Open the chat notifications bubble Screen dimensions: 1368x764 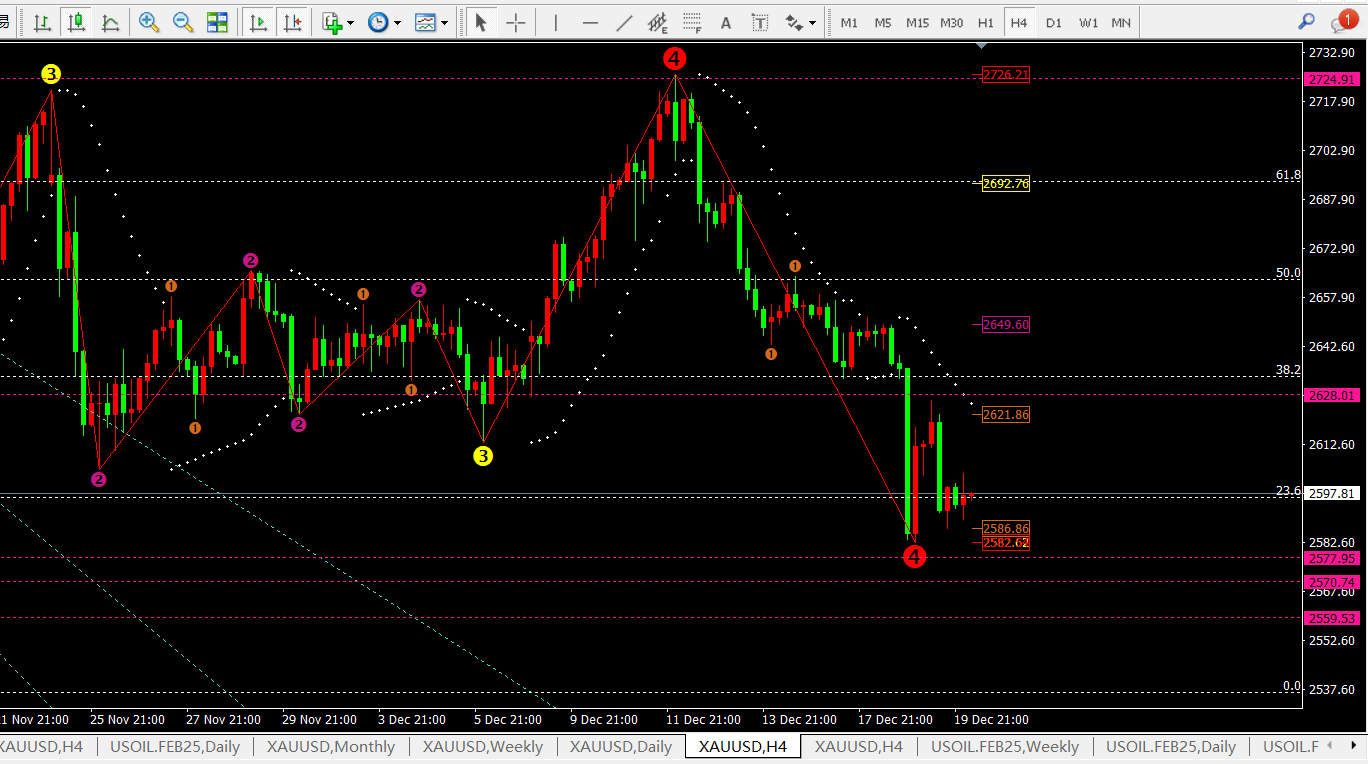point(1342,22)
